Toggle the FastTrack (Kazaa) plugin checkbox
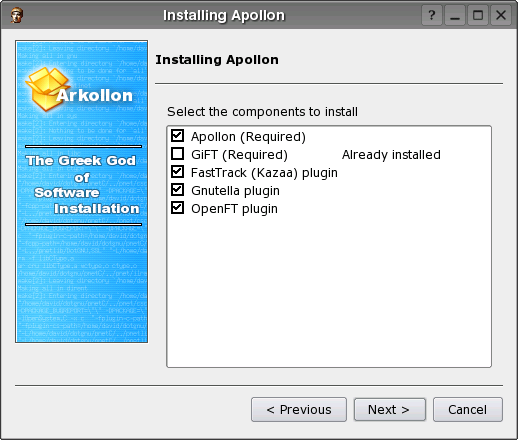518x440 pixels. 177,172
